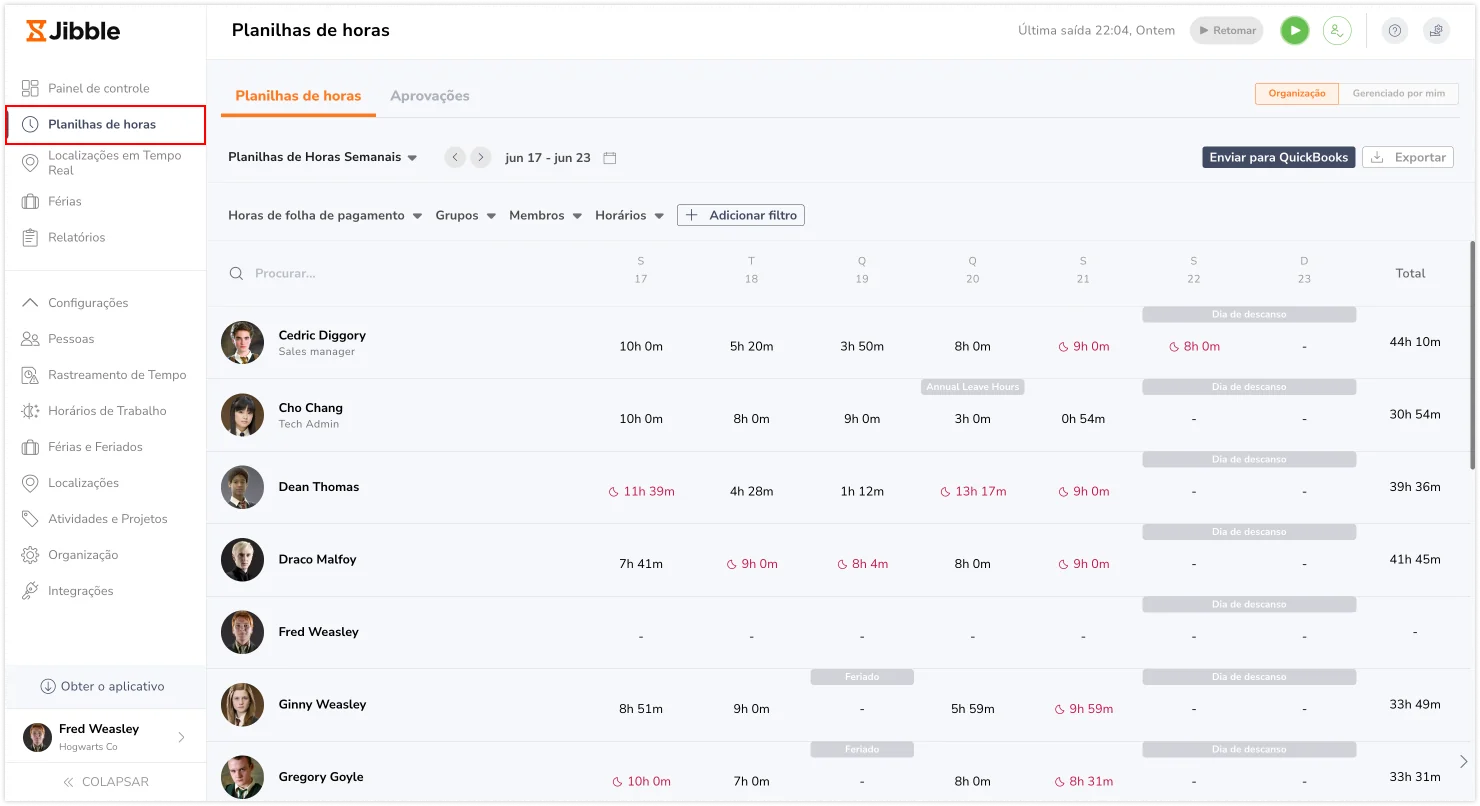Go to previous week arrow
The height and width of the screenshot is (806, 1480).
click(x=455, y=158)
